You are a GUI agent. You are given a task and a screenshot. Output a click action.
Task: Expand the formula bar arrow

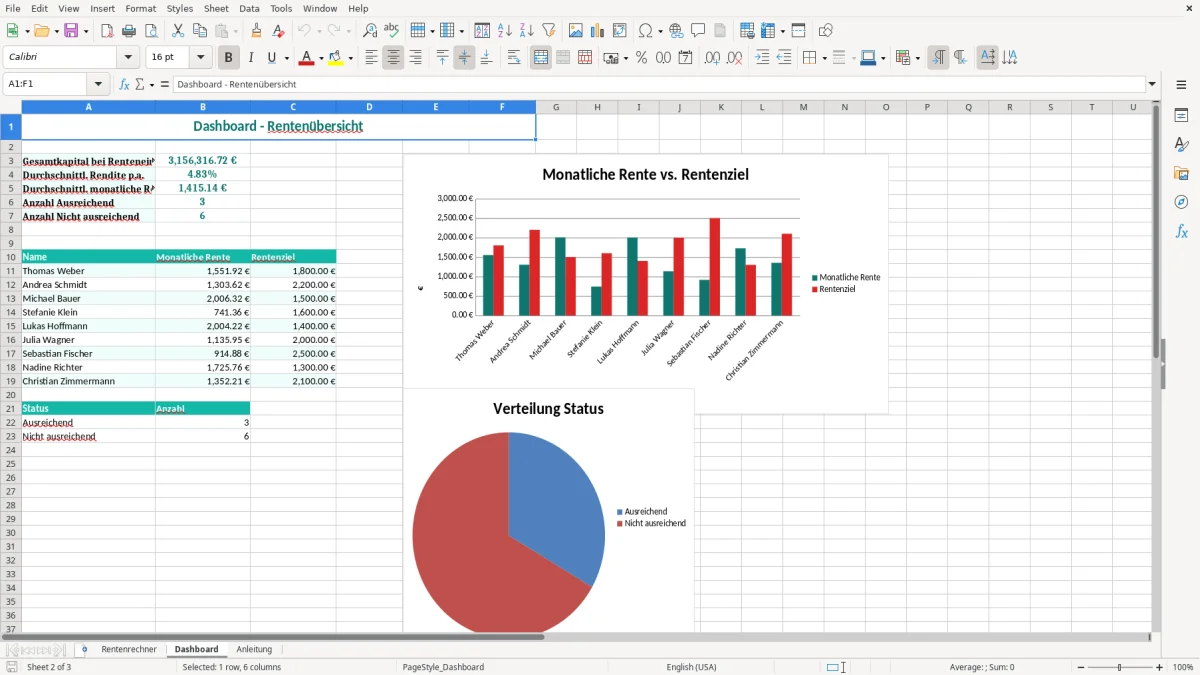[x=1152, y=85]
